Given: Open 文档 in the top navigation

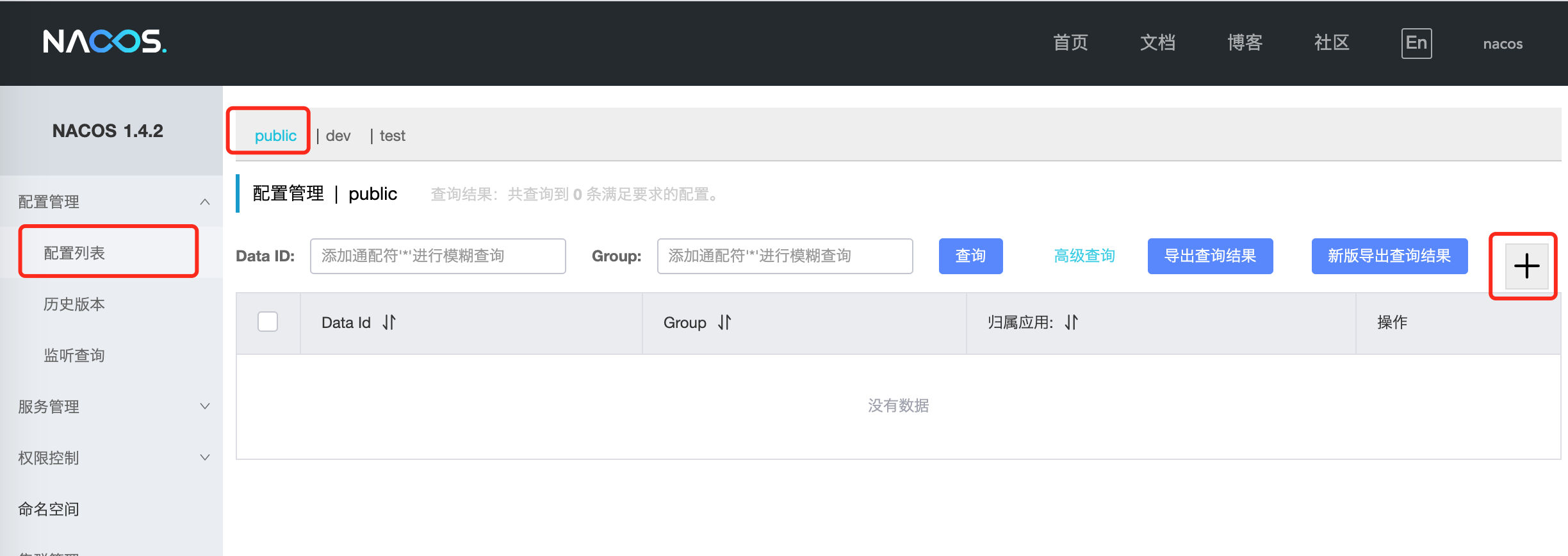Looking at the screenshot, I should (1158, 43).
